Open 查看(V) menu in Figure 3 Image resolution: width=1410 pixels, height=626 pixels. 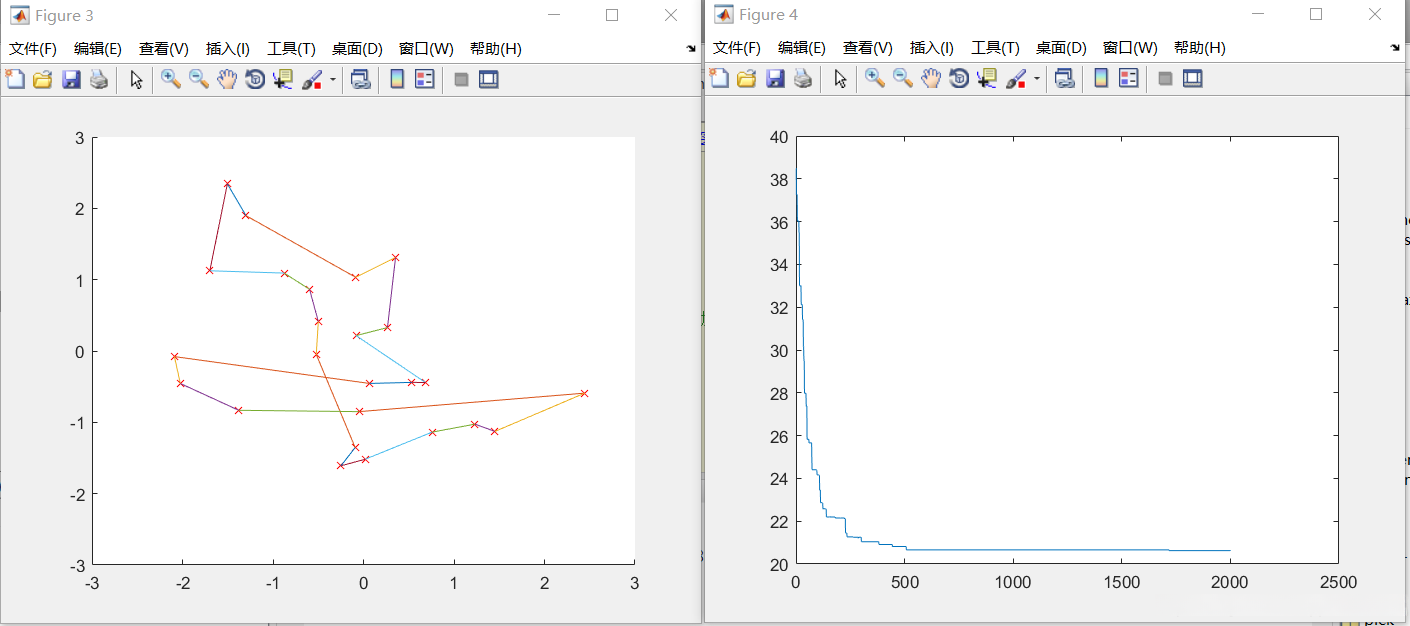[164, 48]
